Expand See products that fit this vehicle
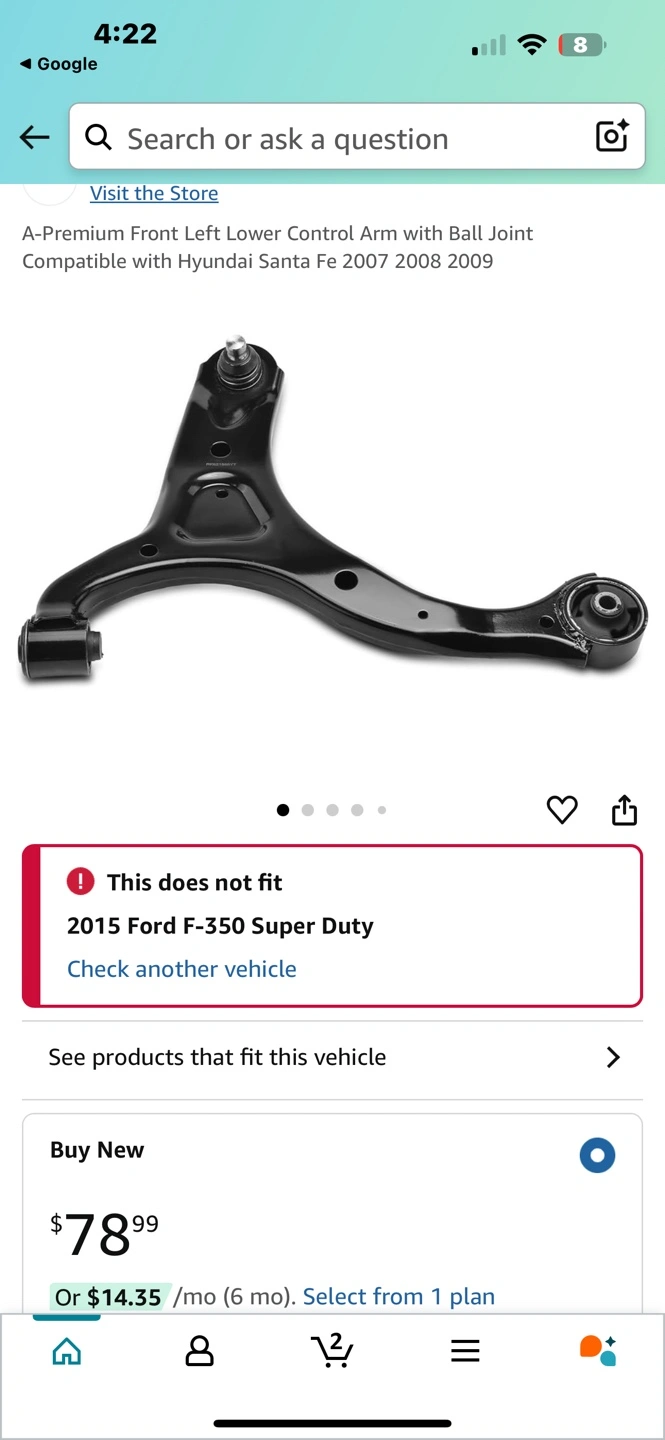The width and height of the screenshot is (665, 1440). [x=332, y=1057]
